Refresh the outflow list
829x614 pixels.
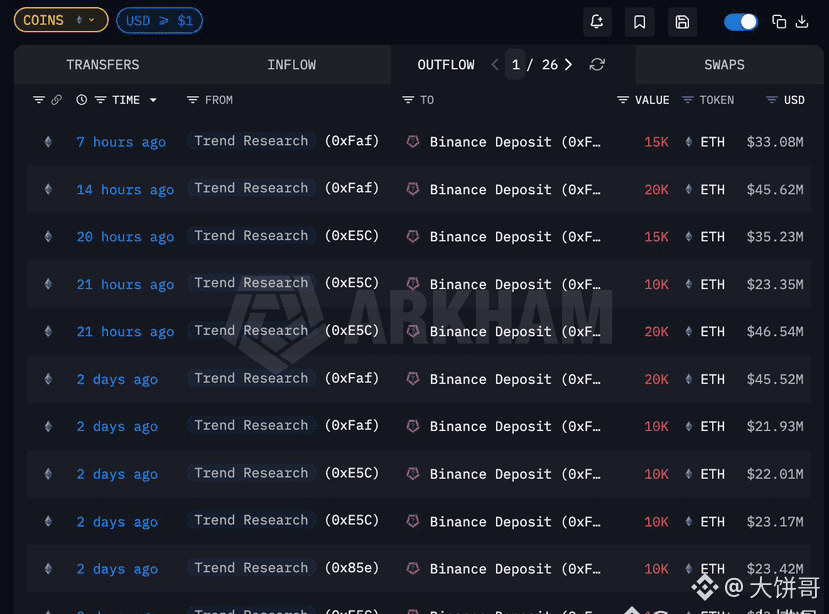click(597, 65)
